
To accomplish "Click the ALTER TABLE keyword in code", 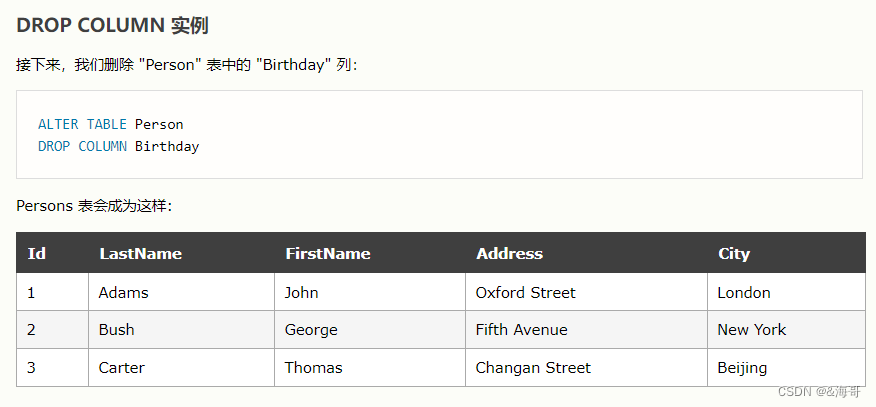I will (82, 124).
